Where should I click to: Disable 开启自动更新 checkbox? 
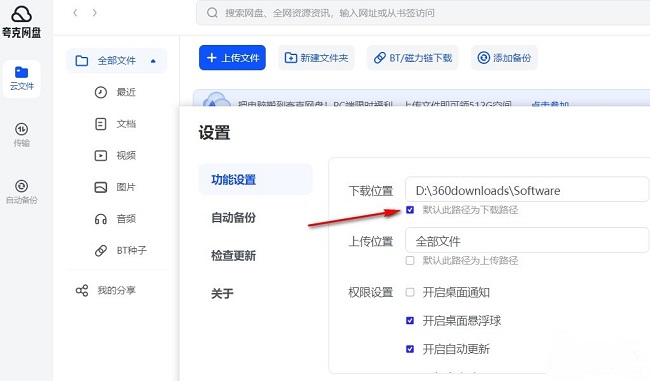(x=410, y=349)
